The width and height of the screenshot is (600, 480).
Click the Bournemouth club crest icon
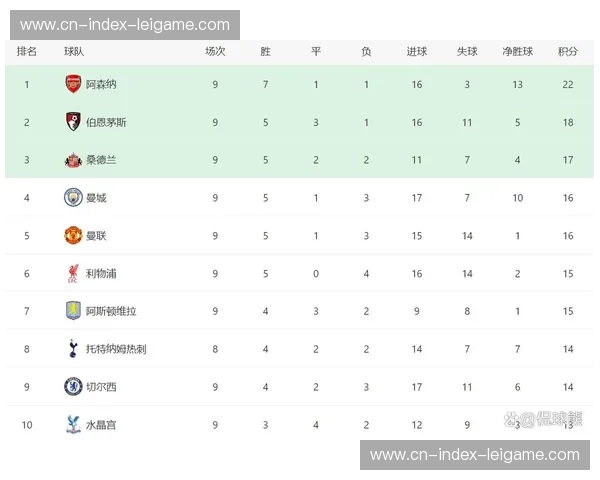tap(73, 122)
